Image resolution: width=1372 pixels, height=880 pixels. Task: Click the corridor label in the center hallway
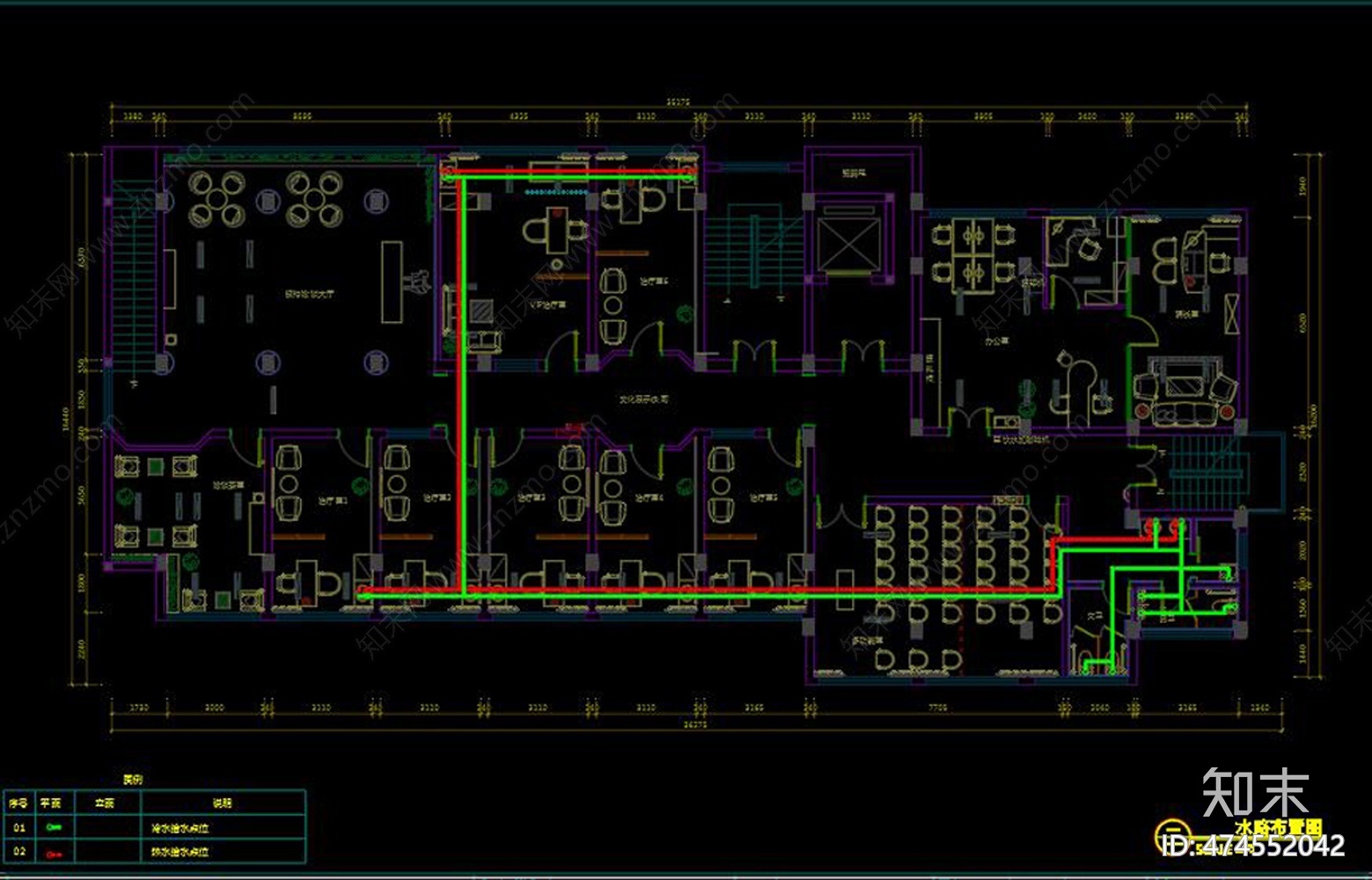click(643, 399)
